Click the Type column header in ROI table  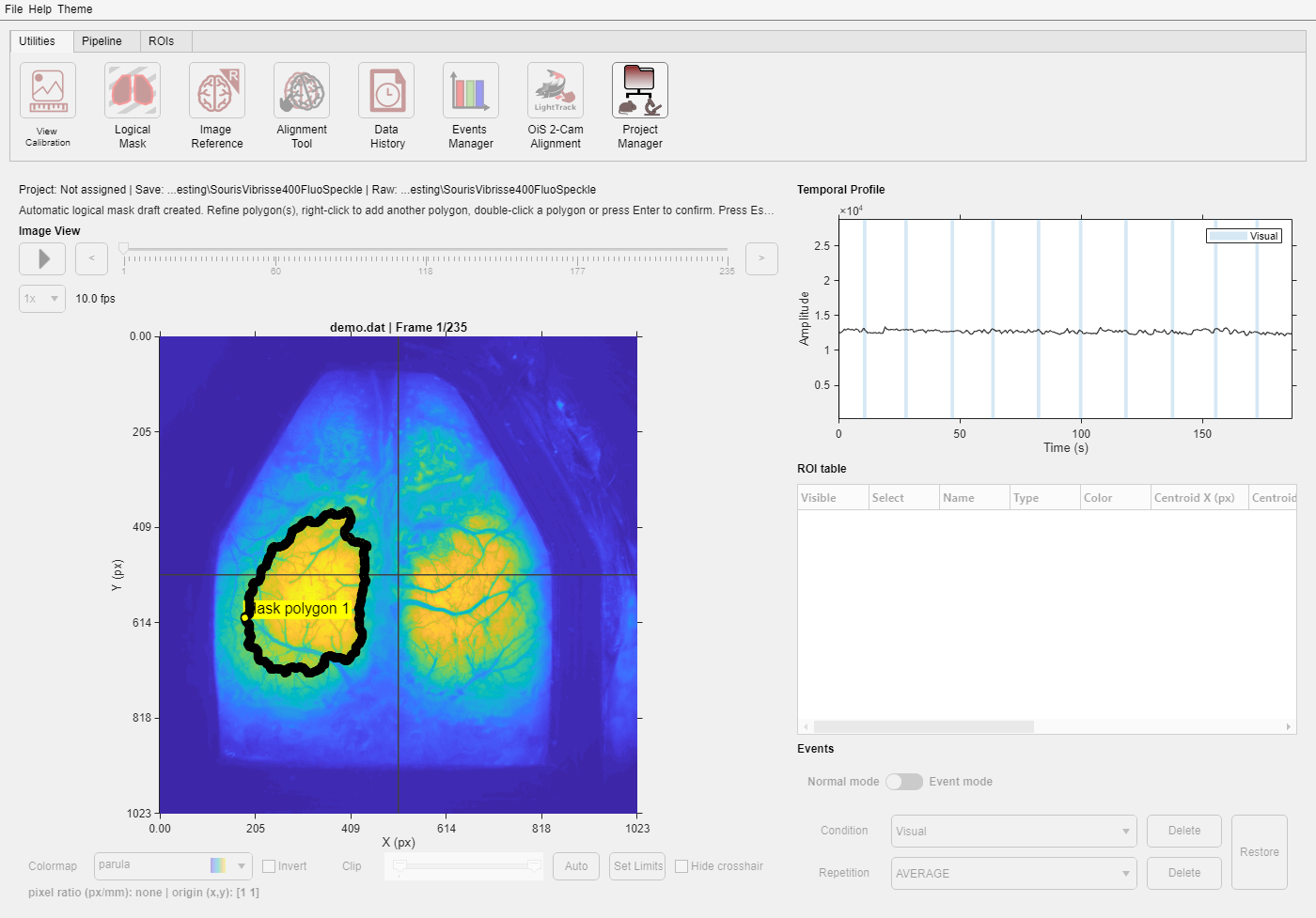coord(1045,498)
